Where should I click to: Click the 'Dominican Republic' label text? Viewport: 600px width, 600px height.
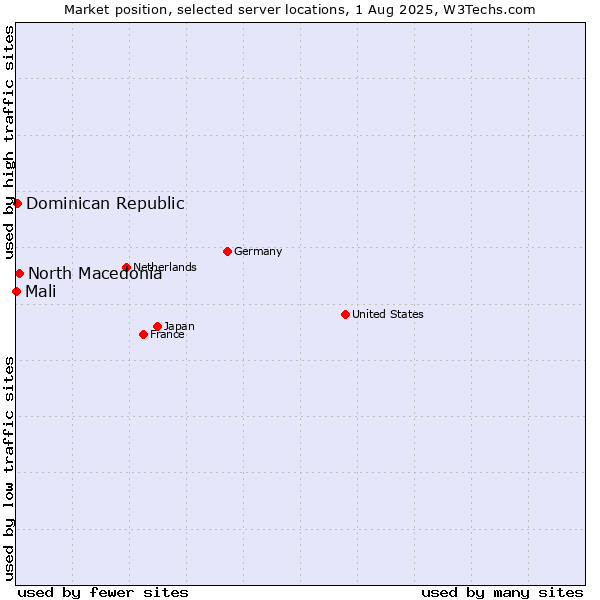click(106, 204)
